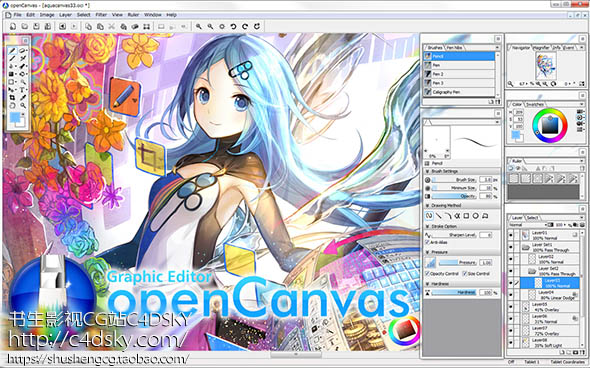
Task: Click the Zoom out magnifier toolbar icon
Action: pos(210,26)
